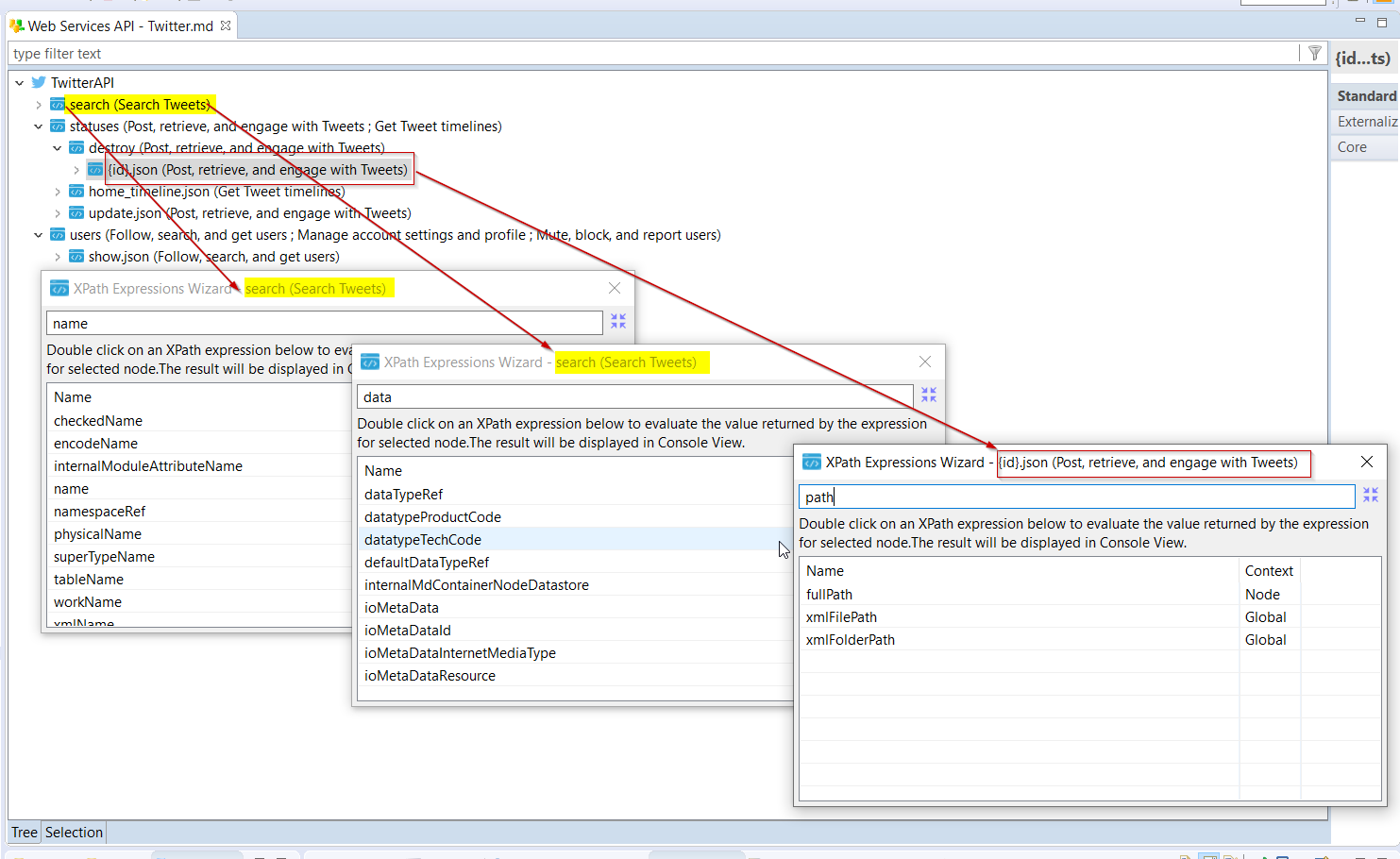
Task: Select the workName expression
Action: [x=88, y=601]
